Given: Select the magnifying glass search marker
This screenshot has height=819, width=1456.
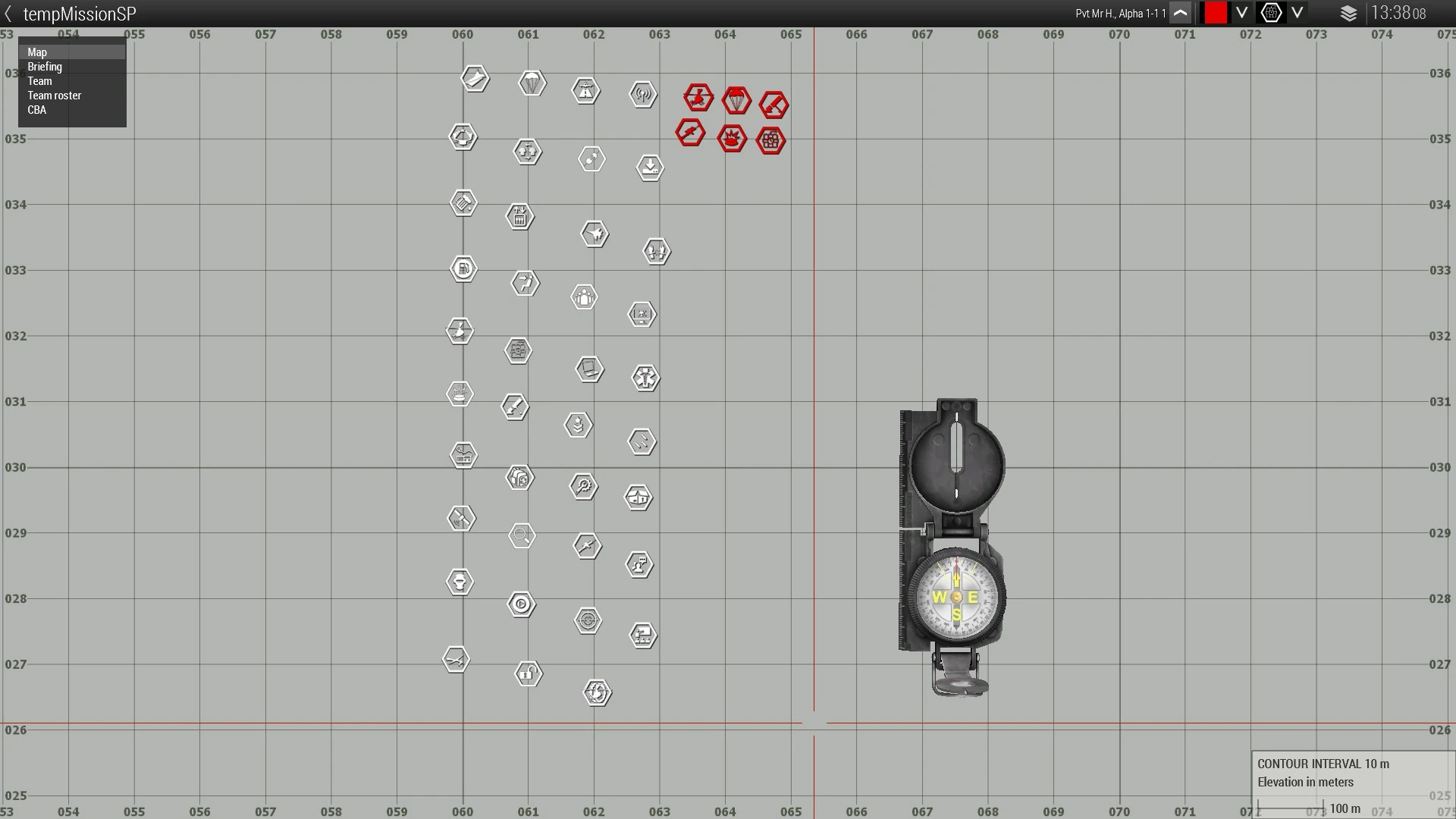Looking at the screenshot, I should click(522, 536).
